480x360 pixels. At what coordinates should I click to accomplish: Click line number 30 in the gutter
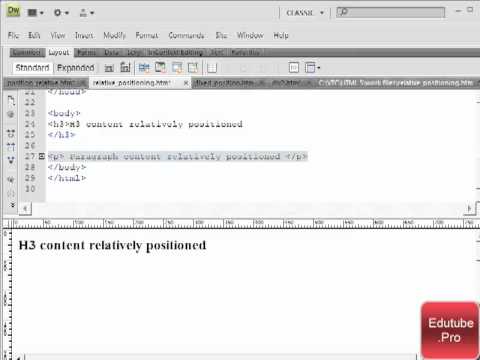30,189
